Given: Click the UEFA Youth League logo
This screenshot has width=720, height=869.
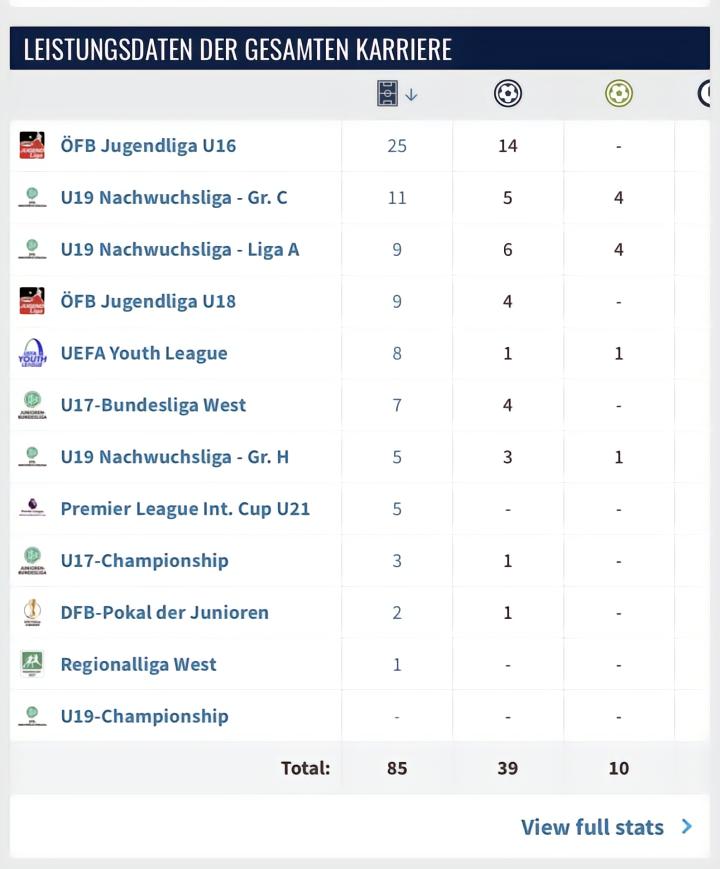Looking at the screenshot, I should click(32, 352).
